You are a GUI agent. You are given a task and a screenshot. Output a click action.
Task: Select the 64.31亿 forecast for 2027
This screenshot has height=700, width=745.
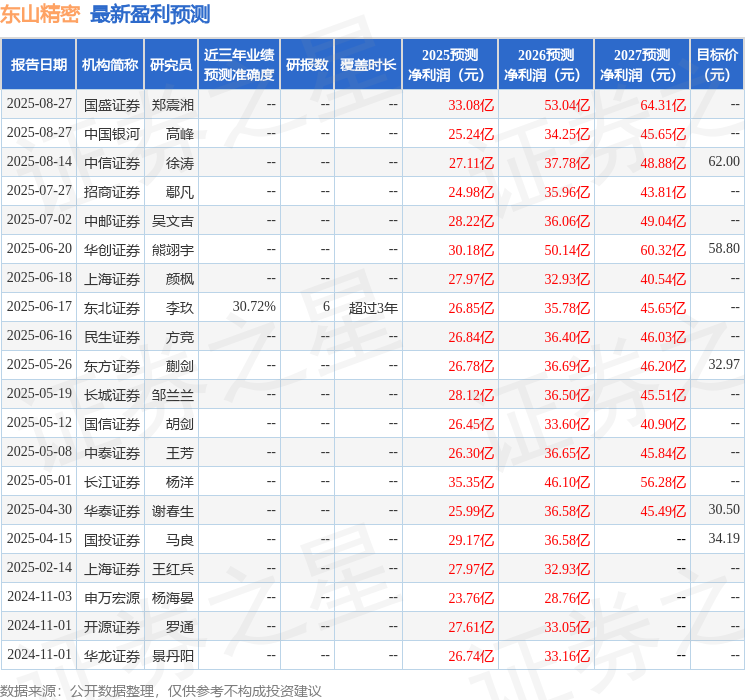tap(663, 105)
